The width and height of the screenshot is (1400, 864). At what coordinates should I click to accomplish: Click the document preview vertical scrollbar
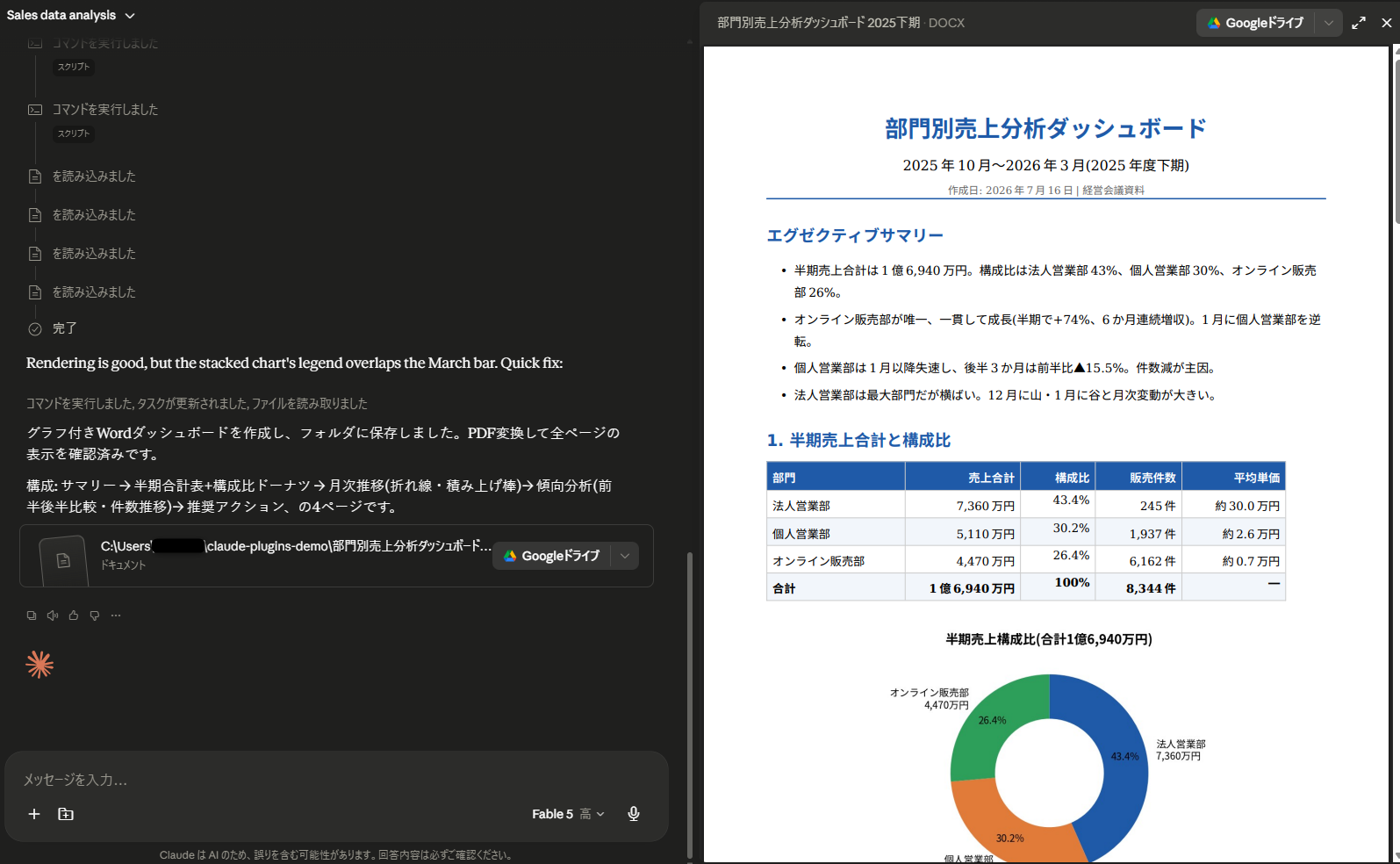(1396, 140)
